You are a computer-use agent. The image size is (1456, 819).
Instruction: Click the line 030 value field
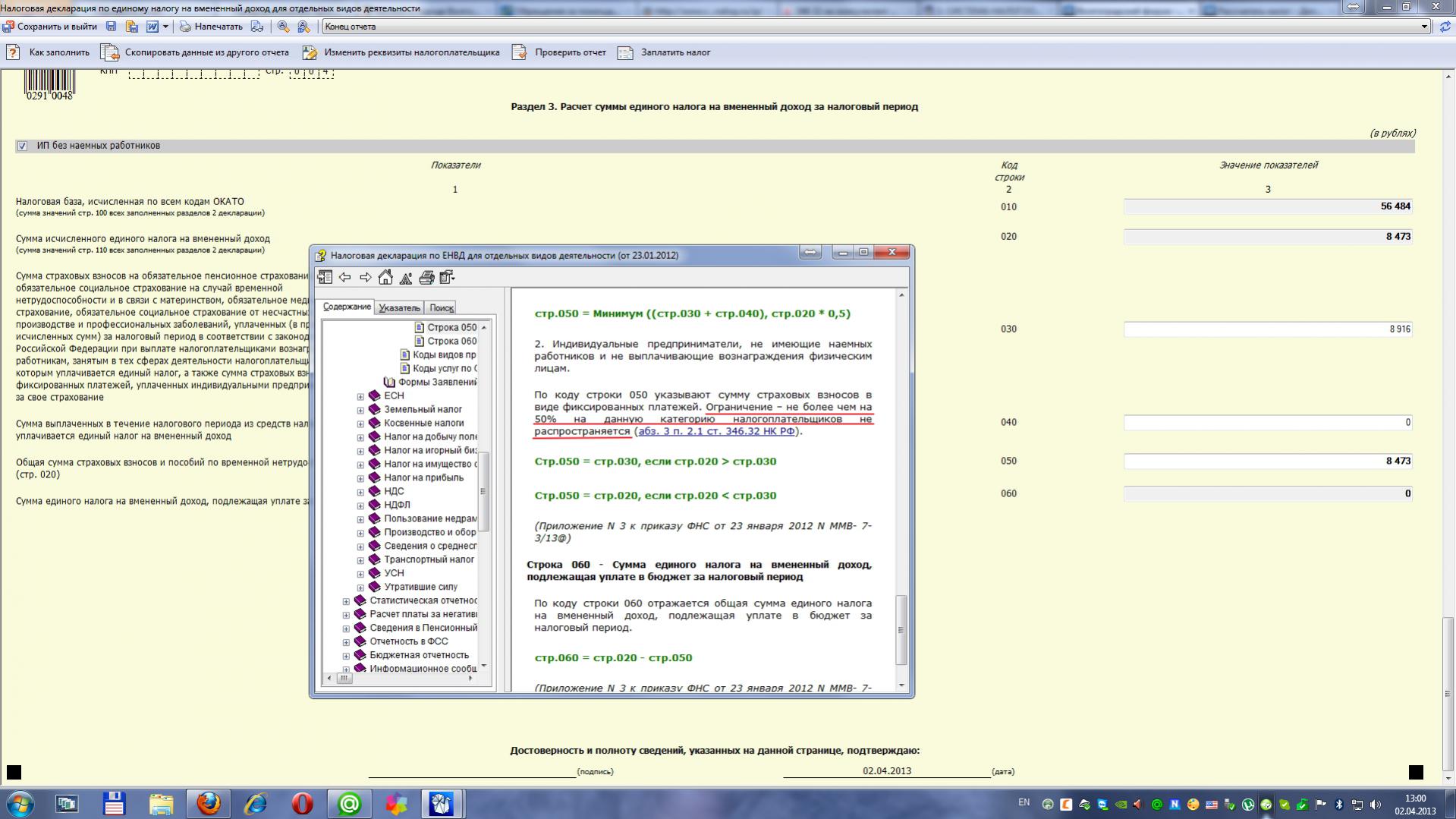click(1267, 329)
